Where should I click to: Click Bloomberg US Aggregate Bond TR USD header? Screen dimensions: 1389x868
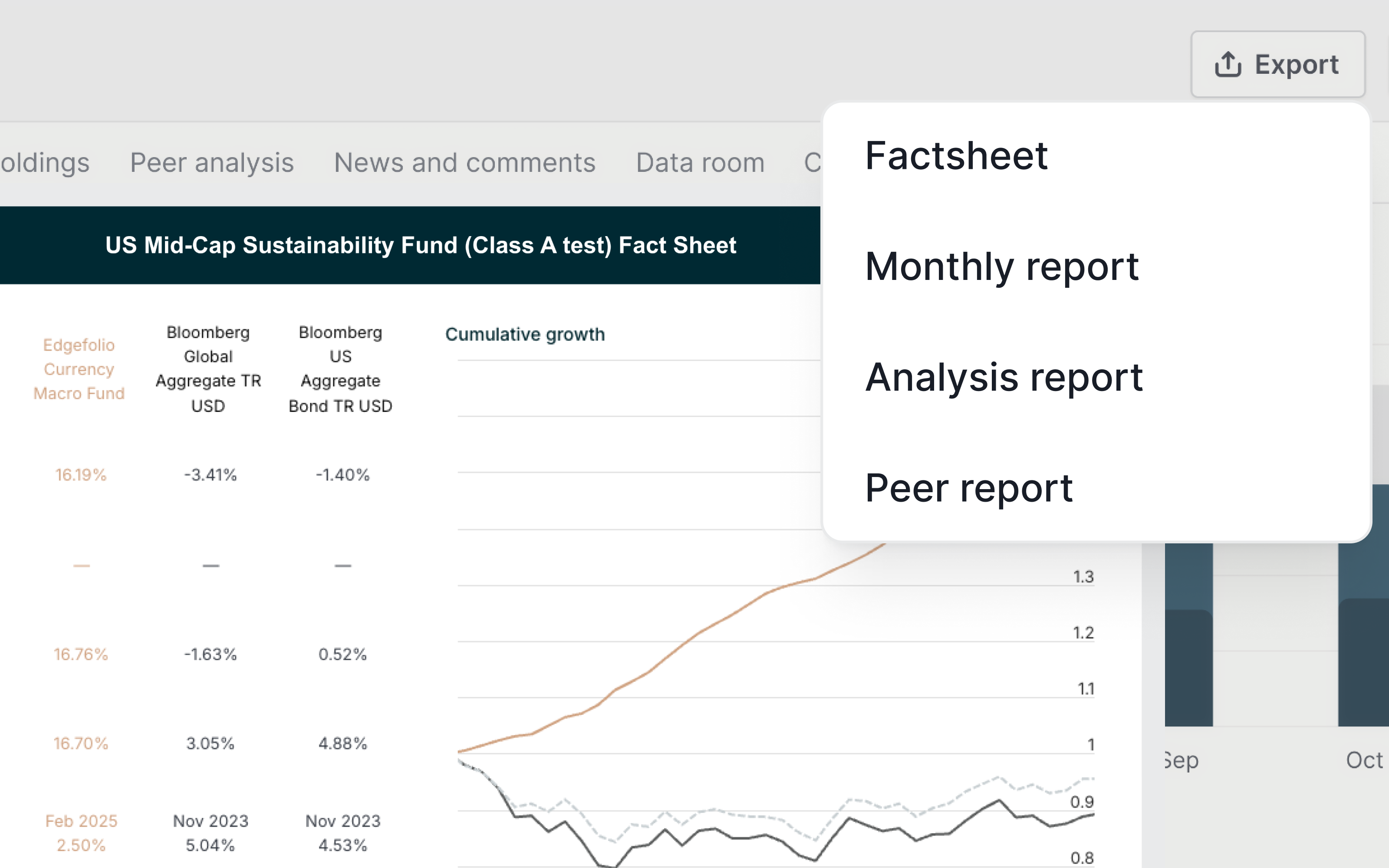coord(340,369)
